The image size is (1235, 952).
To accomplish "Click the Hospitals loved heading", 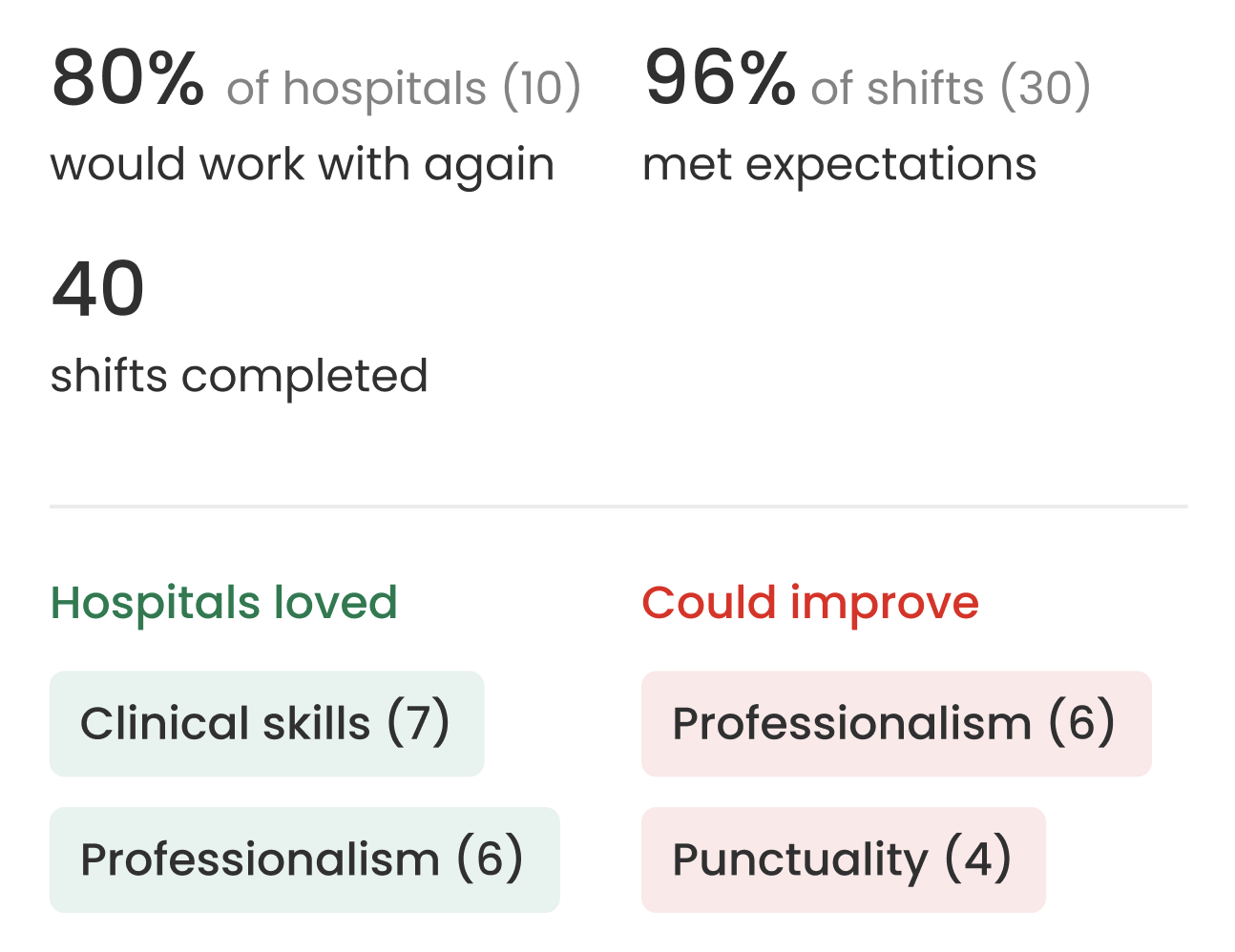I will [x=223, y=603].
